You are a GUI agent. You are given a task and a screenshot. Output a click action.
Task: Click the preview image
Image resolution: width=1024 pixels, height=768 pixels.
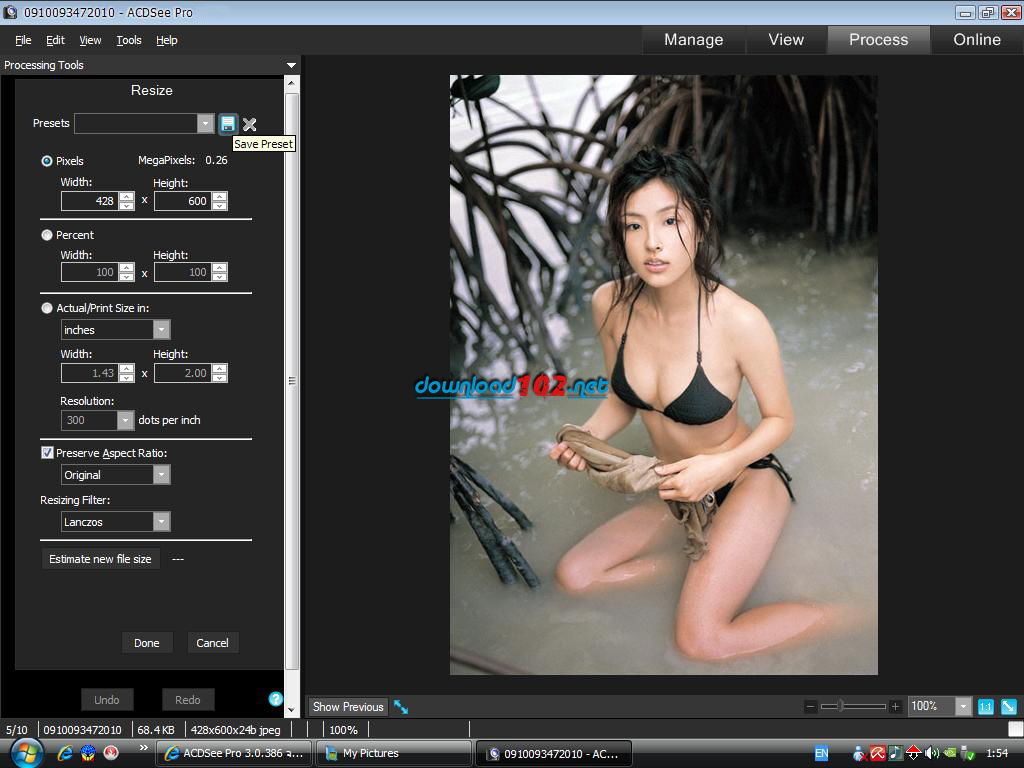tap(664, 375)
